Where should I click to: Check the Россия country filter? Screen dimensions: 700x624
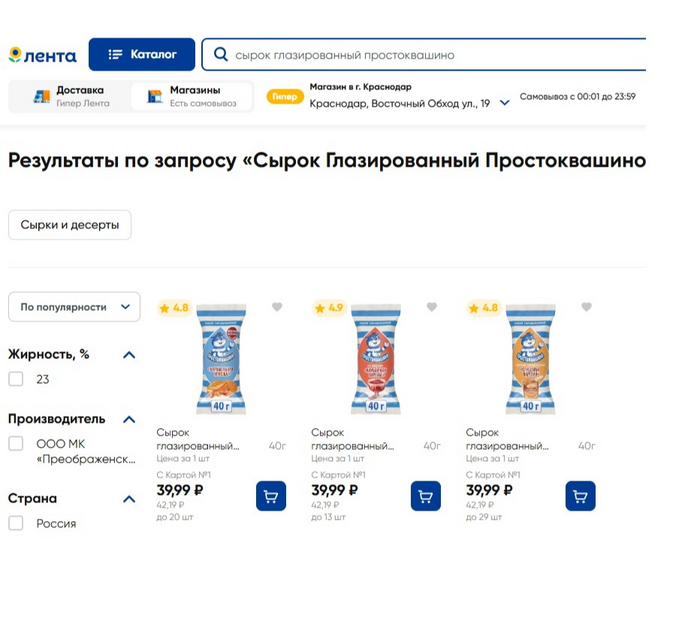(x=16, y=523)
